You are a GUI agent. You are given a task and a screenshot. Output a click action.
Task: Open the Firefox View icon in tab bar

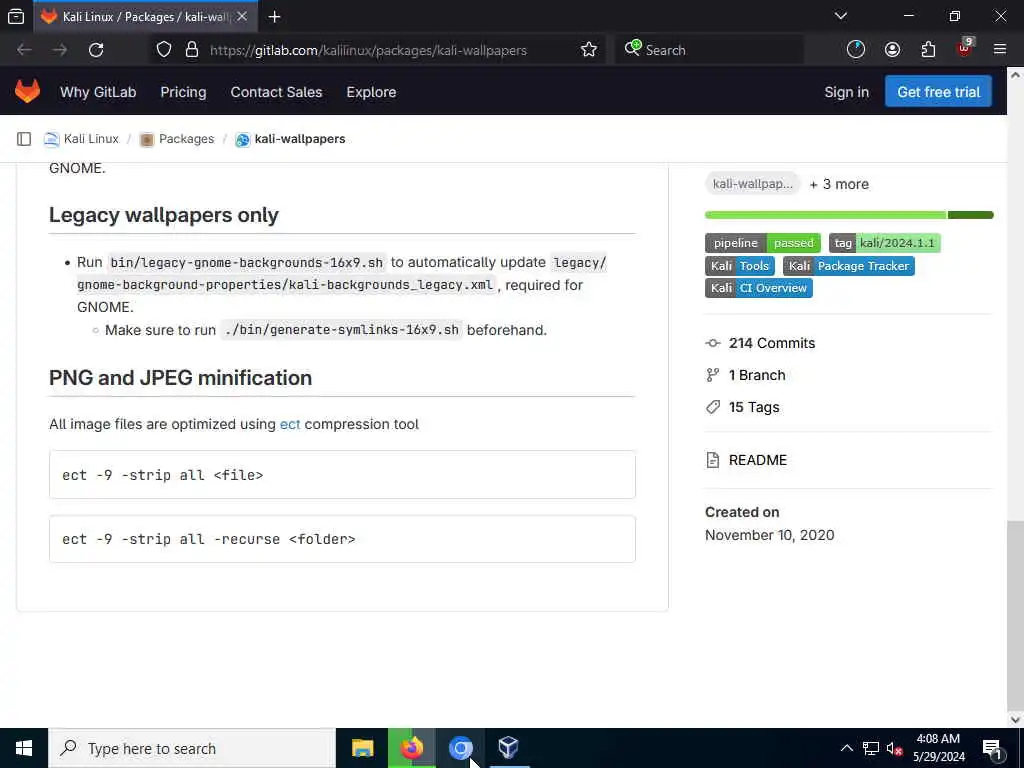click(x=16, y=16)
